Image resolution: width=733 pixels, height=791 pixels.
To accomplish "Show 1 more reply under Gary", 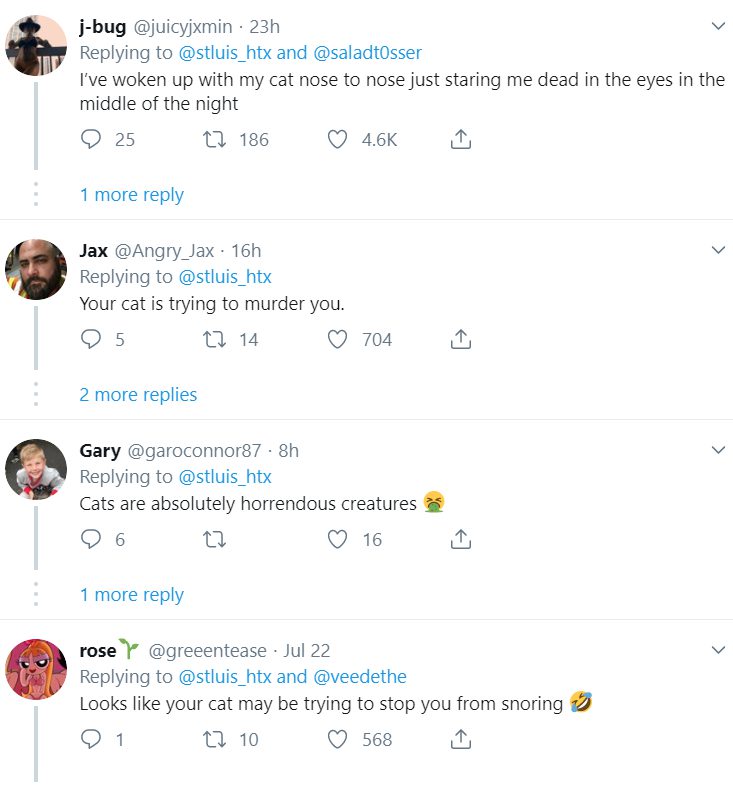I will tap(132, 595).
